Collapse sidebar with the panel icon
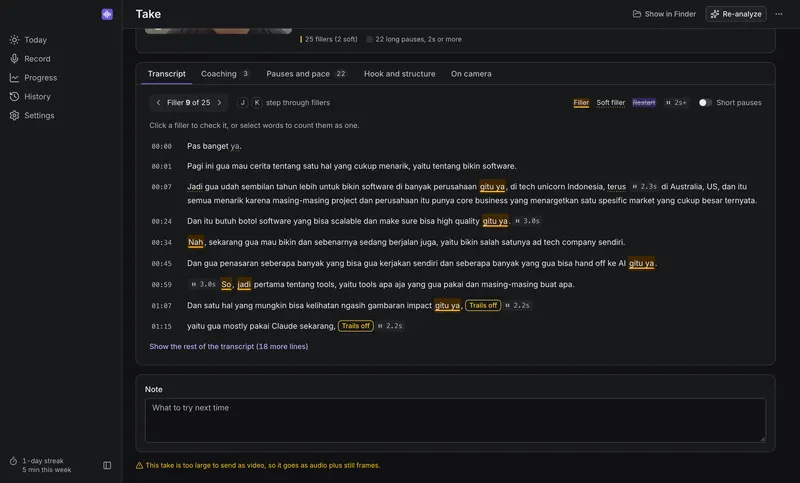 tap(107, 465)
